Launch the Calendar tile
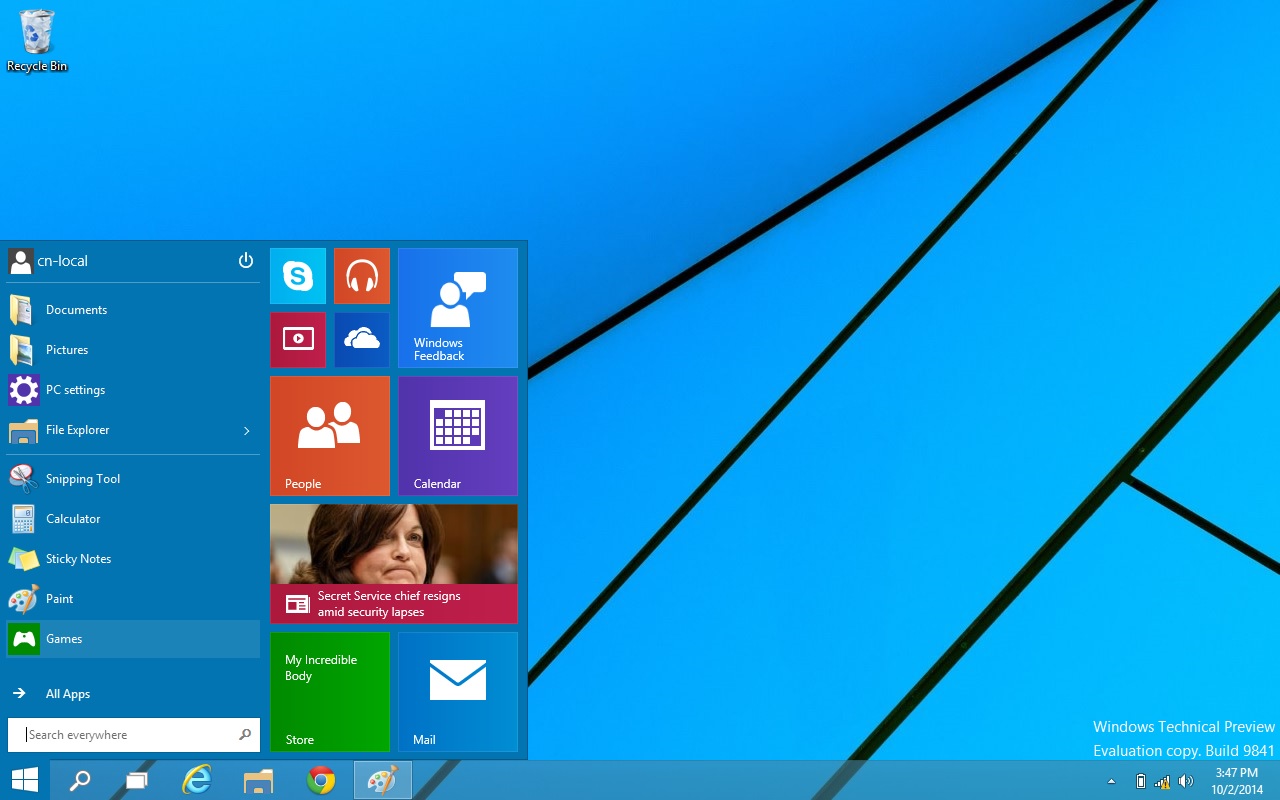Viewport: 1280px width, 800px height. (457, 436)
